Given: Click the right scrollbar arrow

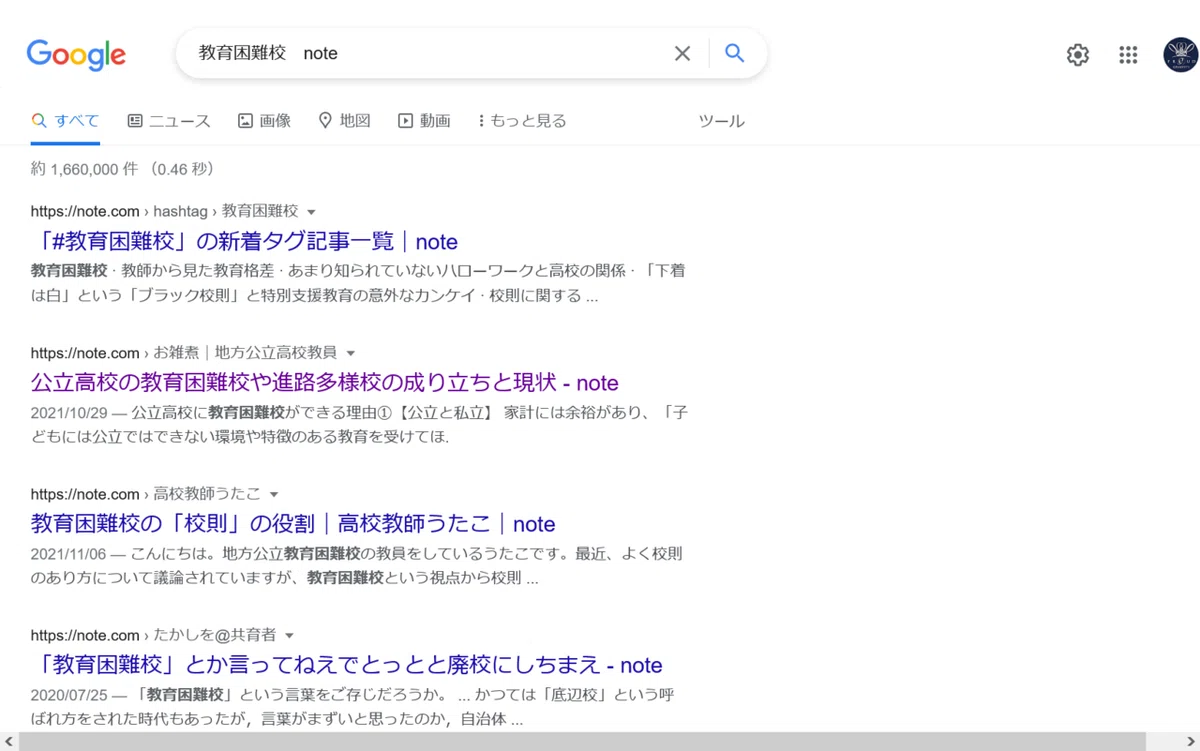Looking at the screenshot, I should tap(1191, 742).
